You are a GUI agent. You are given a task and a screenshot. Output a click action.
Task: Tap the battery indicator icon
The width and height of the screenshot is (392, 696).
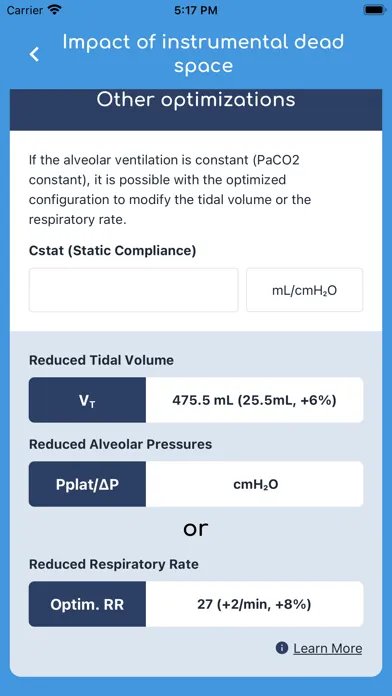(x=372, y=10)
